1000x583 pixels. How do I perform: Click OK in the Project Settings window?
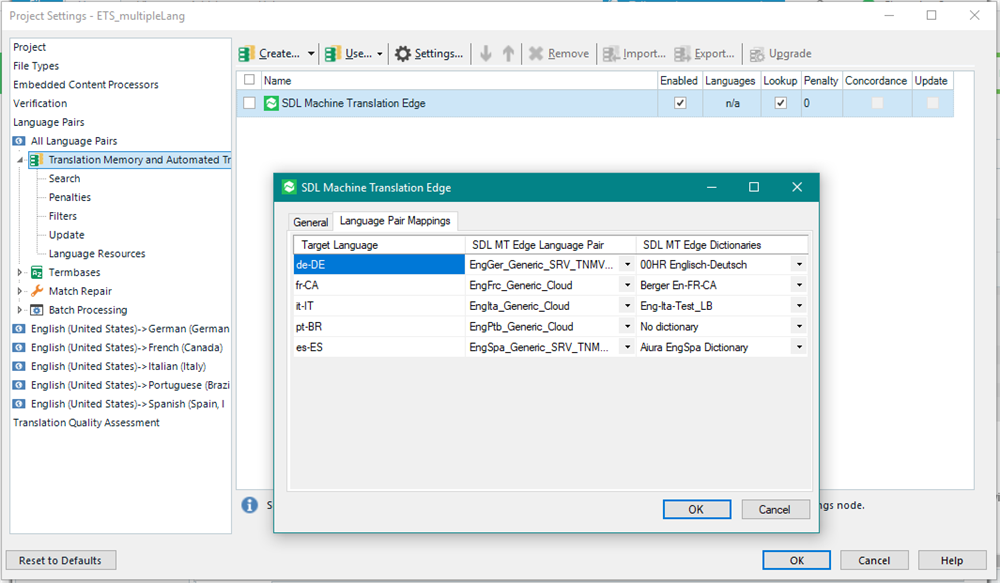(797, 561)
